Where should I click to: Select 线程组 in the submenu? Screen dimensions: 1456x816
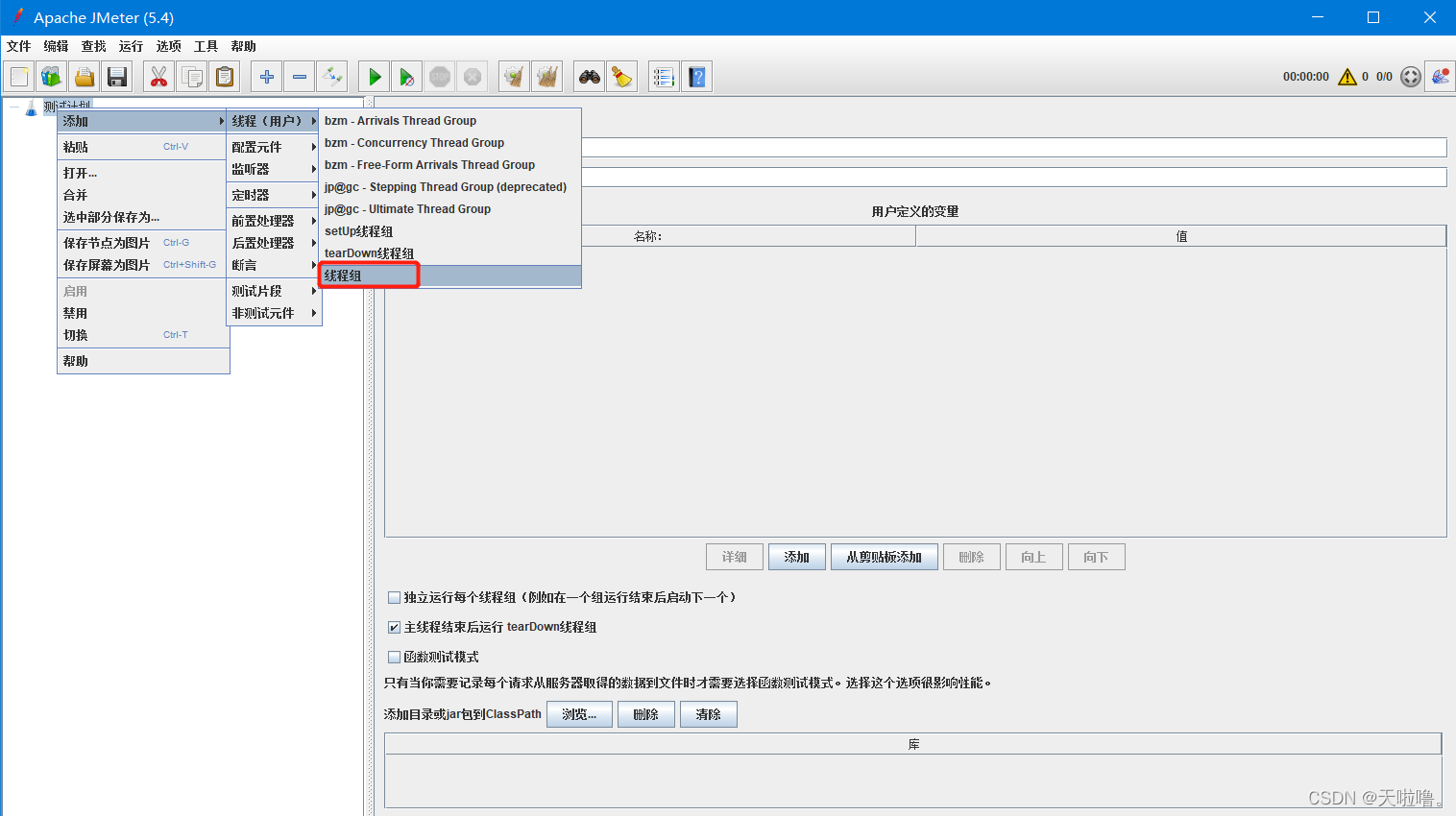pyautogui.click(x=450, y=276)
